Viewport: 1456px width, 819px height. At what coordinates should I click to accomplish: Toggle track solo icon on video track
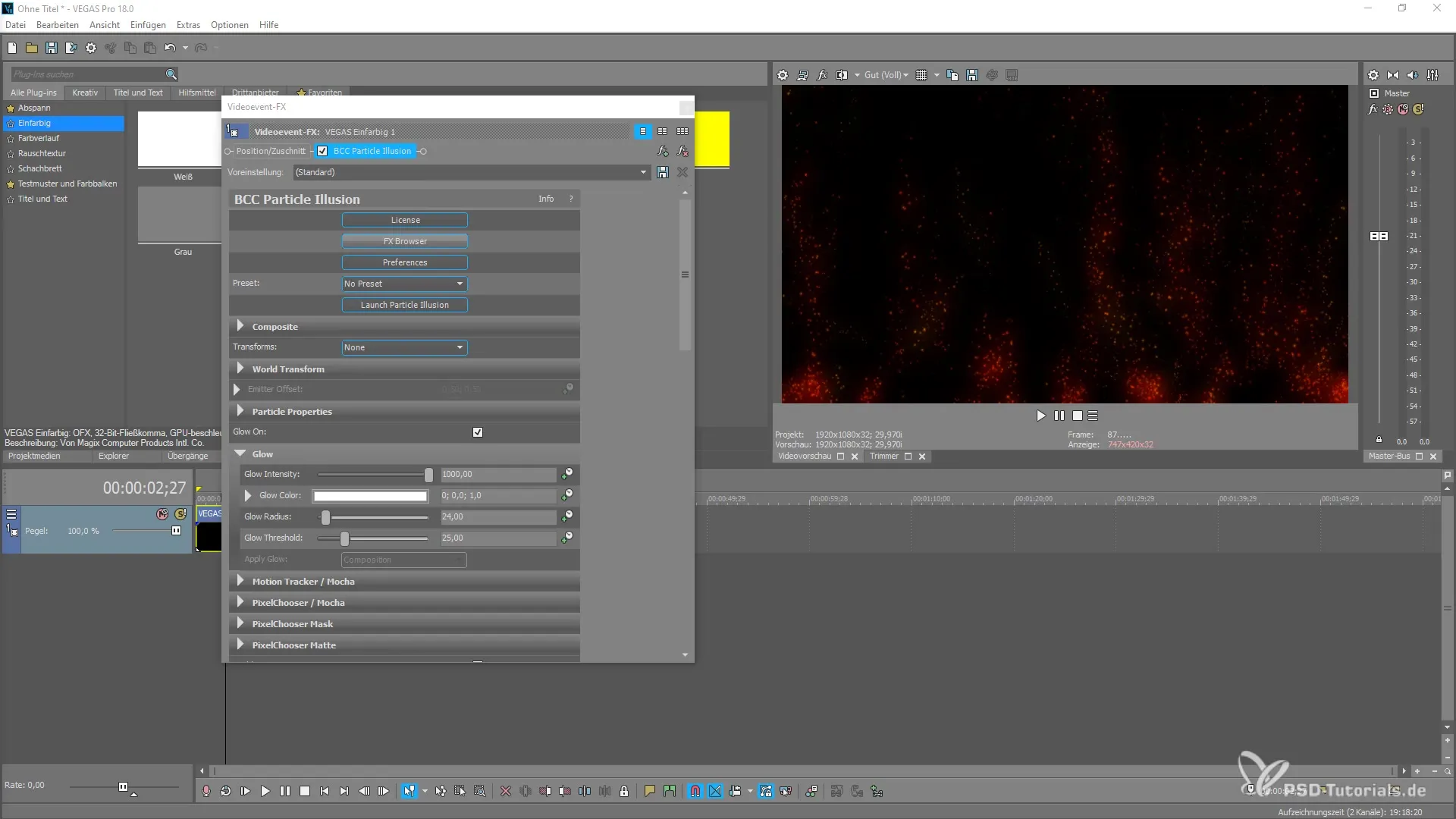[180, 514]
